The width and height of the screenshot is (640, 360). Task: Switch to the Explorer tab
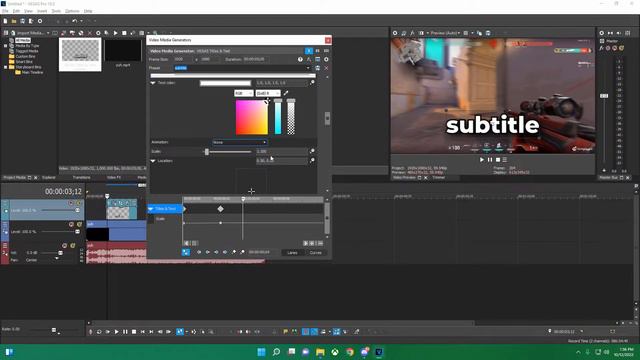(x=49, y=178)
